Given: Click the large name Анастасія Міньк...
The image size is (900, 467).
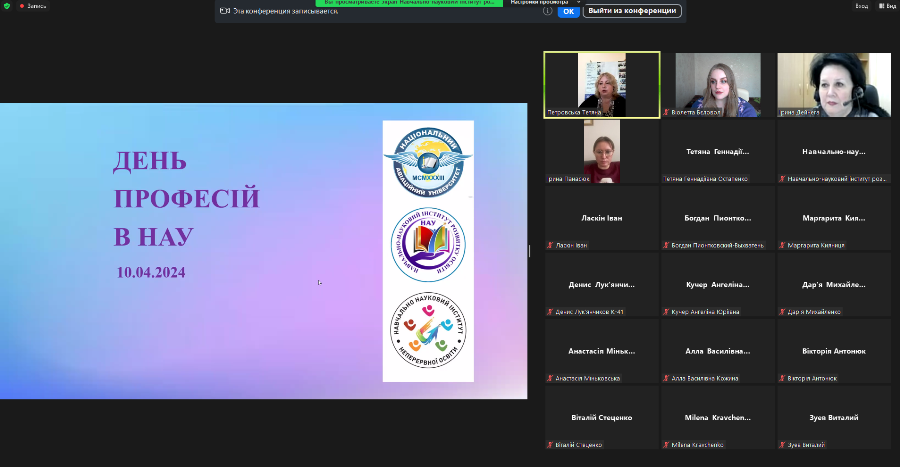Looking at the screenshot, I should click(602, 351).
